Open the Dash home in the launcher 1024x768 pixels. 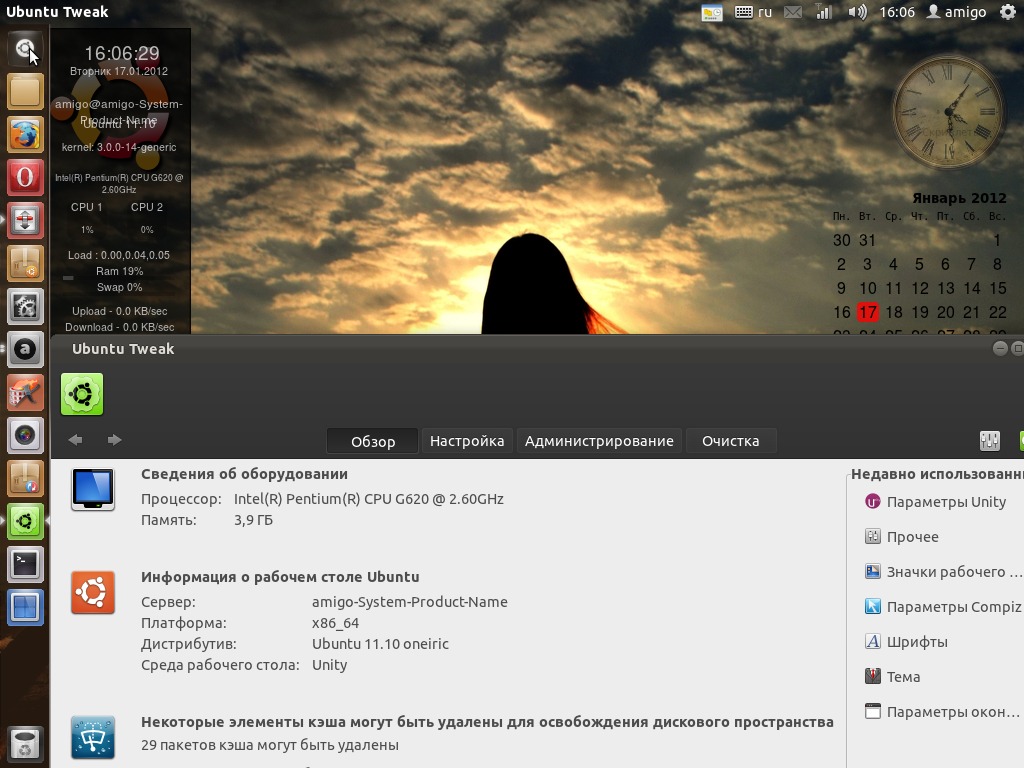(x=25, y=48)
